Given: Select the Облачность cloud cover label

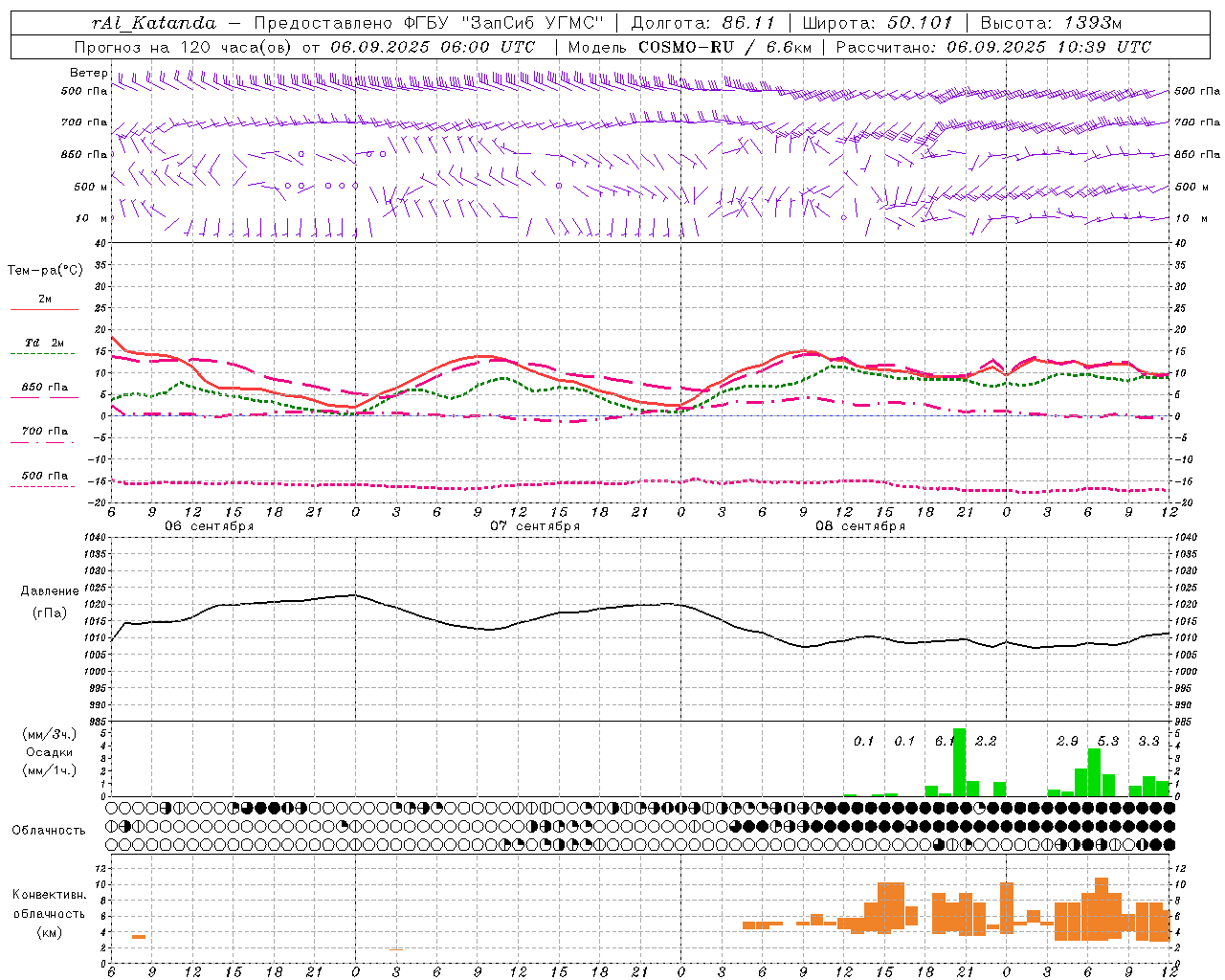Looking at the screenshot, I should [49, 831].
